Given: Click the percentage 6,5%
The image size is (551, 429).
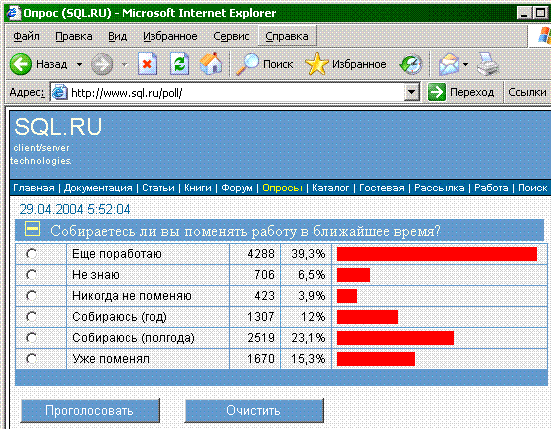Looking at the screenshot, I should (311, 275).
